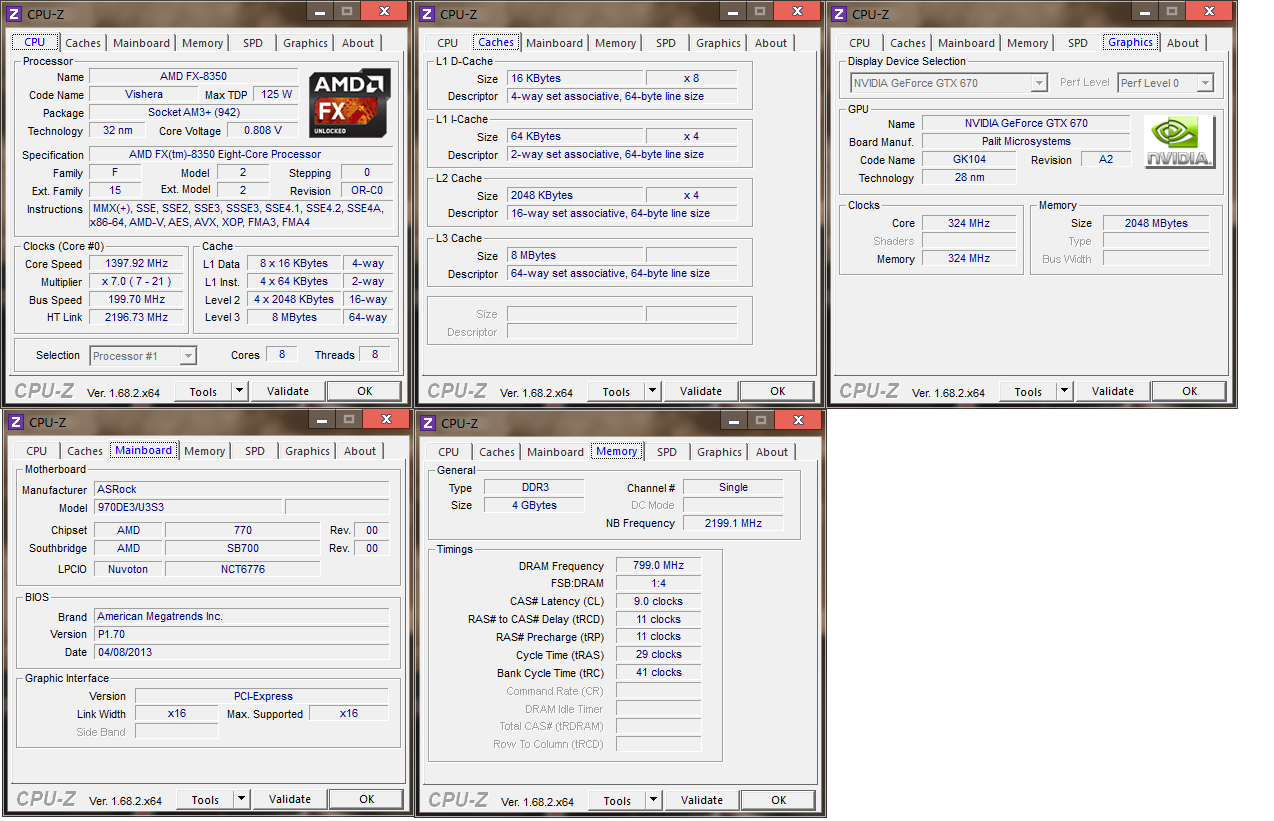
Task: Click the L2 Cache 2048 KBytes size field
Action: tap(575, 195)
